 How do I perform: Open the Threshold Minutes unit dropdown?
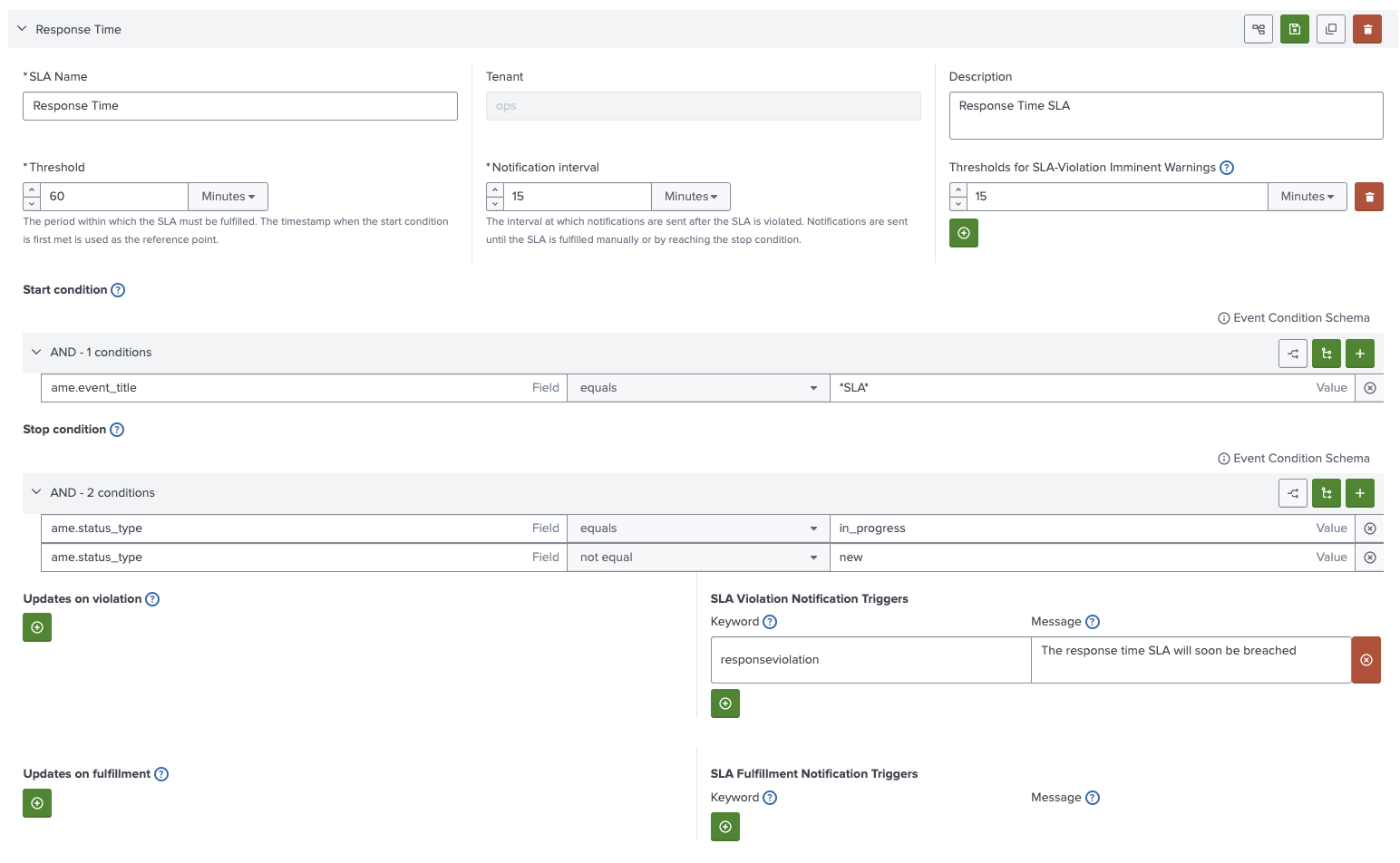tap(228, 196)
